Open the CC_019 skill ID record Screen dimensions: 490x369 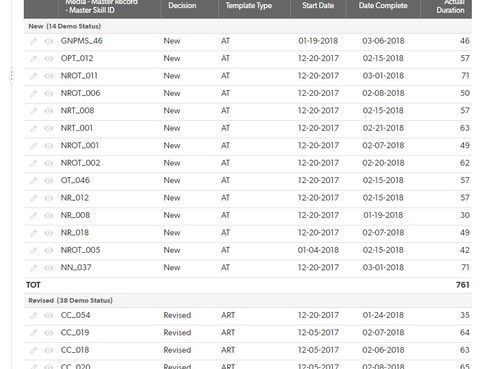point(75,333)
